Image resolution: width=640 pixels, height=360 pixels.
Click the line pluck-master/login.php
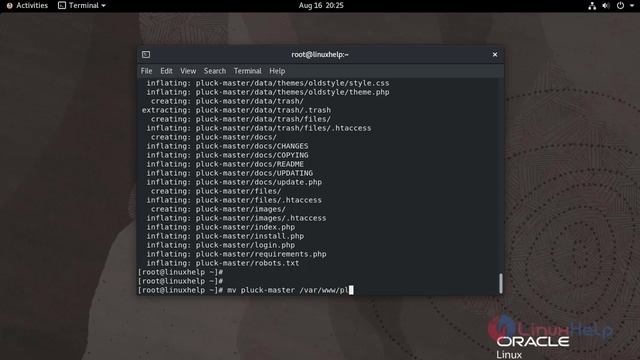coord(220,245)
